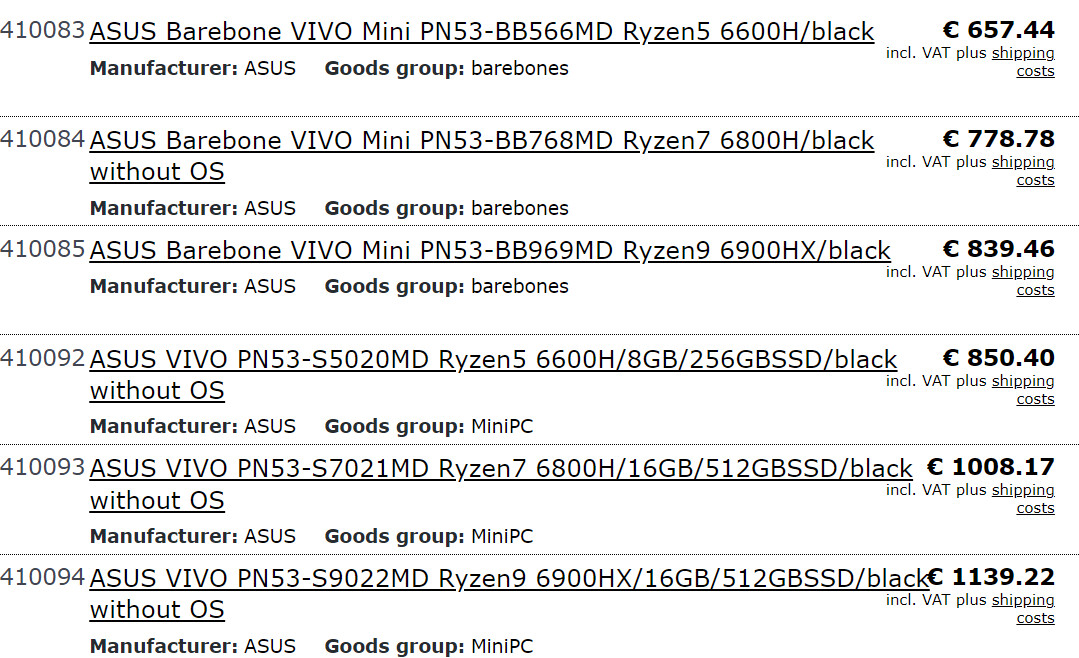Open the PN53-BB768MD Ryzen7 6800H product page
1079x658 pixels.
tap(480, 140)
